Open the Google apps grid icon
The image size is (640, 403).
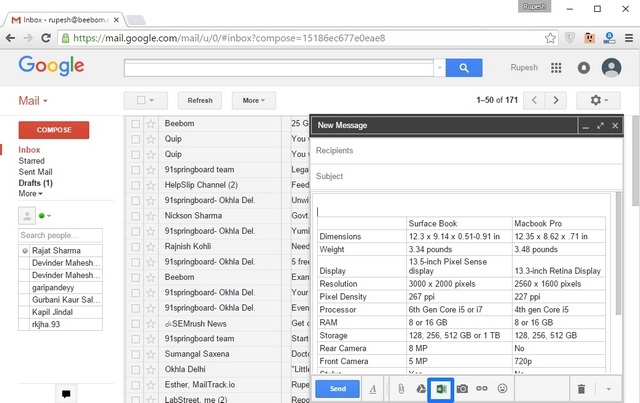[556, 68]
